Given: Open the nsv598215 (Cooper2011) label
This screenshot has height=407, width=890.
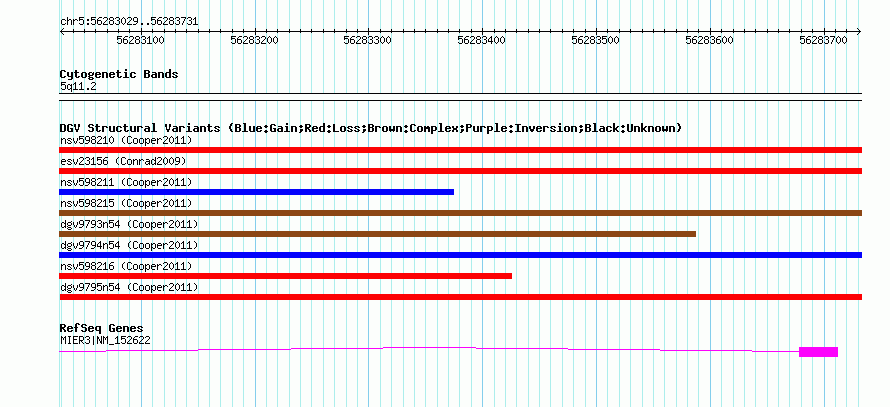Looking at the screenshot, I should click(x=126, y=203).
